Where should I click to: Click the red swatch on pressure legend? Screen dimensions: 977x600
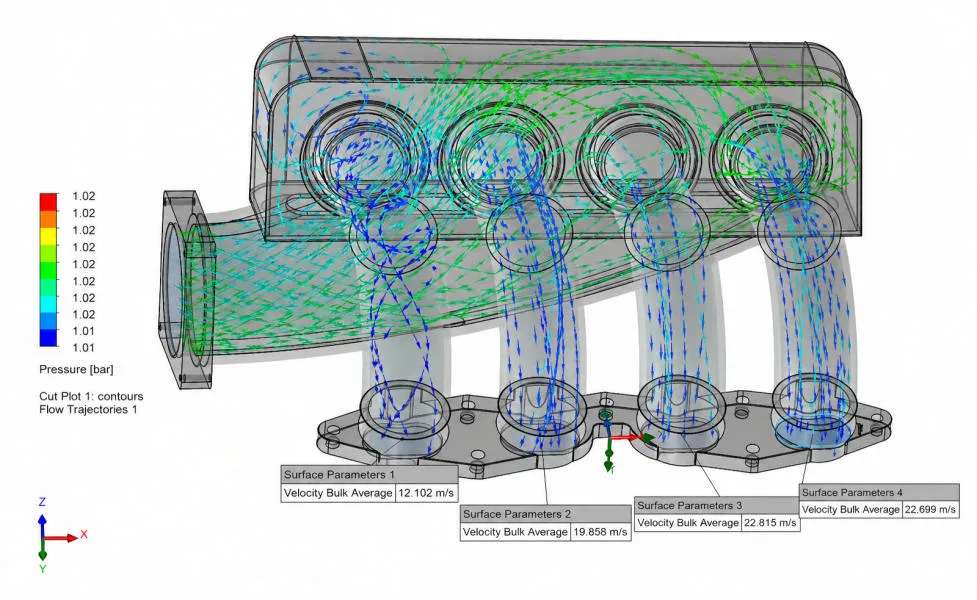tap(49, 202)
